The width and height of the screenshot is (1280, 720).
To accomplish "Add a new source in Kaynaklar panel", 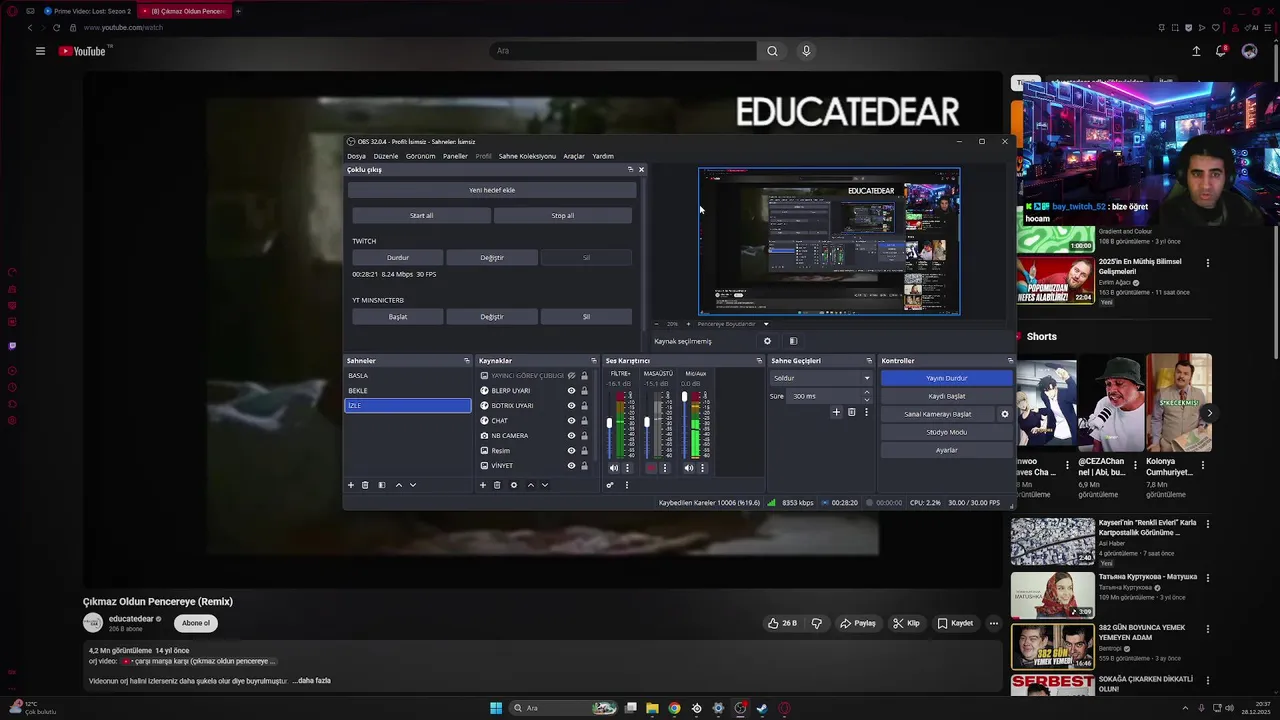I will (483, 485).
